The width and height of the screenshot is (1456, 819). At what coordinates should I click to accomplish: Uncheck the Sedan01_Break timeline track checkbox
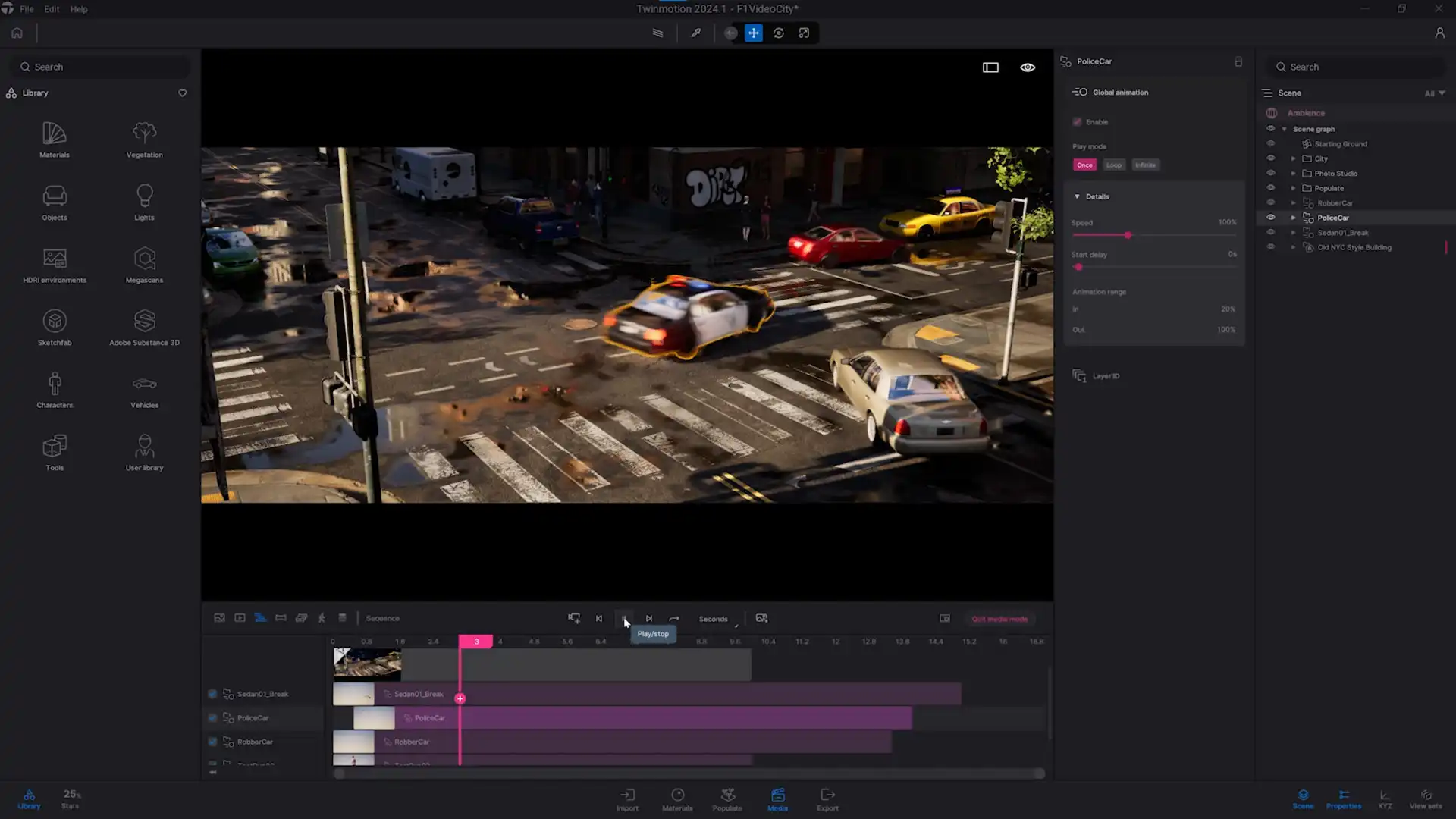[x=212, y=694]
